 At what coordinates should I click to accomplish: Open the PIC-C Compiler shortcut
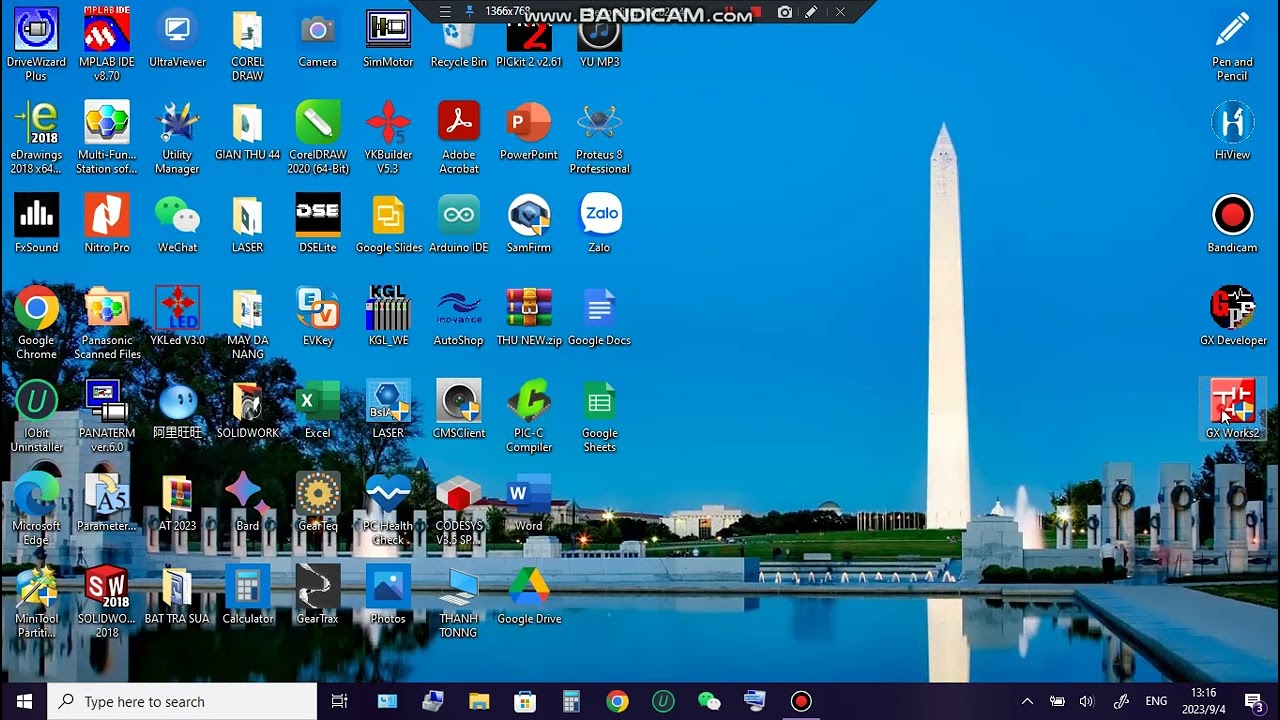(x=529, y=417)
